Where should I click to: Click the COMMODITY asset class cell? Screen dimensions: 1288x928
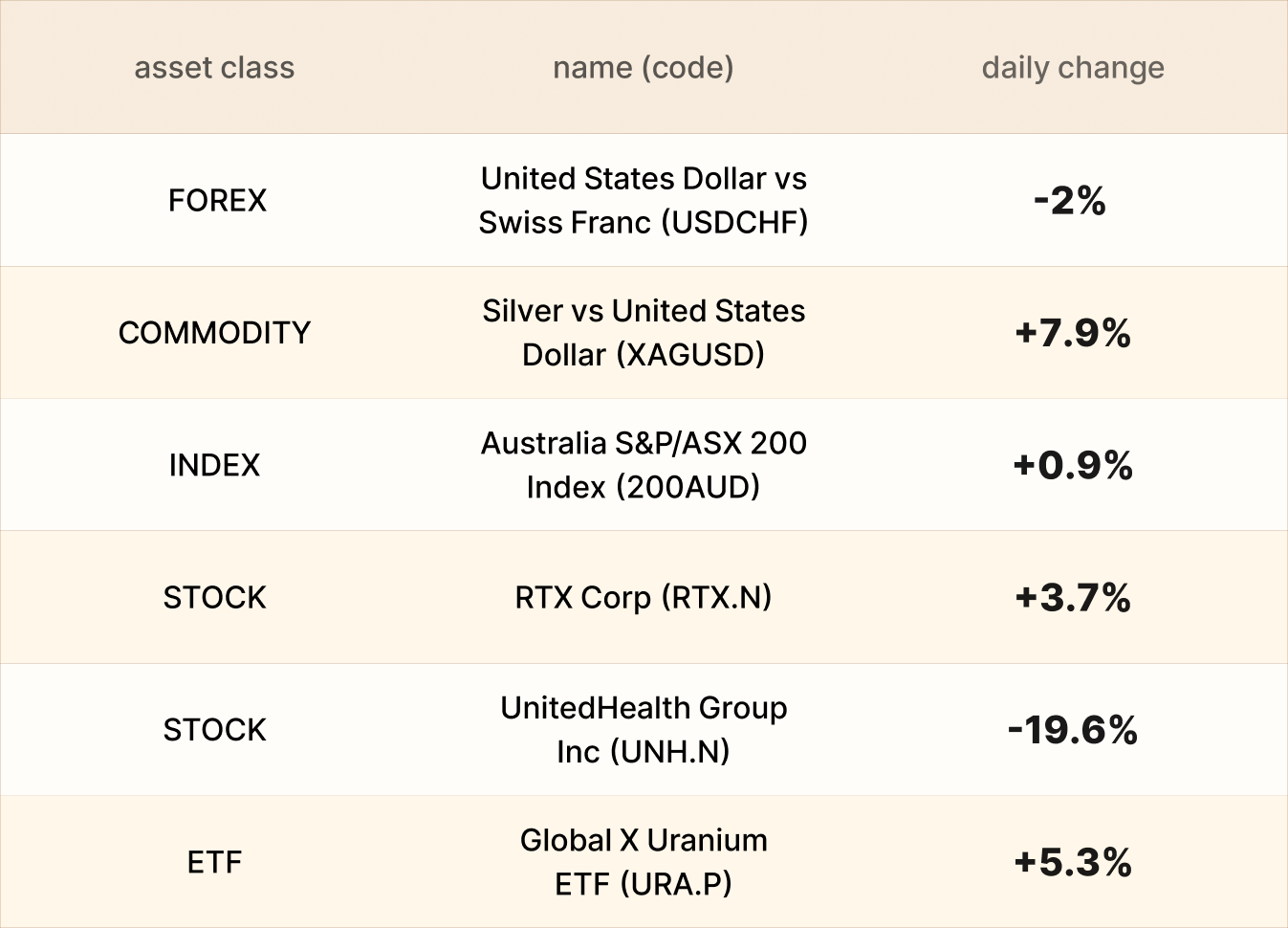214,333
